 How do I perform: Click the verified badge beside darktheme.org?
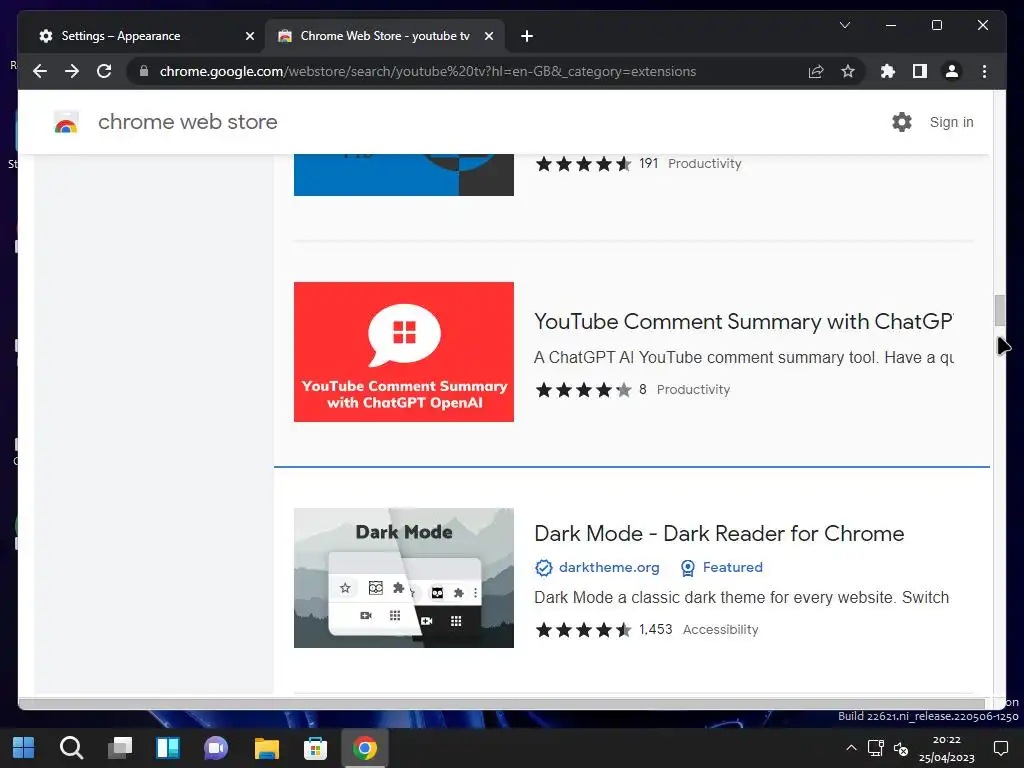coord(543,568)
